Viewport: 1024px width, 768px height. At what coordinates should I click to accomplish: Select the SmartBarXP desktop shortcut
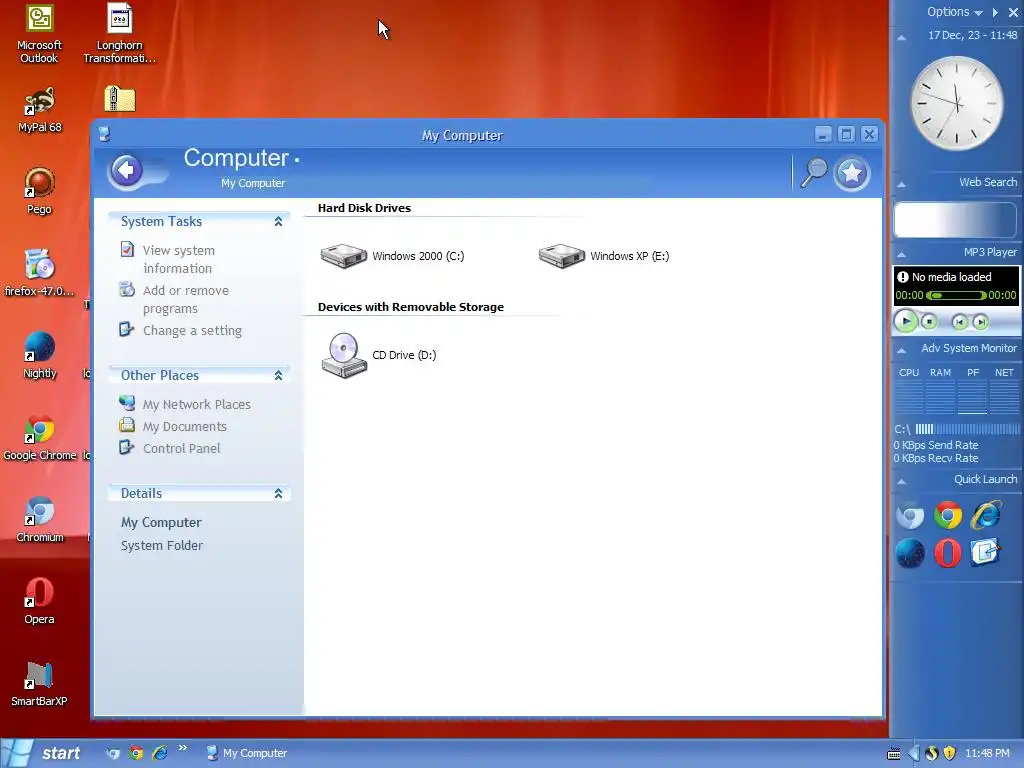(x=39, y=684)
